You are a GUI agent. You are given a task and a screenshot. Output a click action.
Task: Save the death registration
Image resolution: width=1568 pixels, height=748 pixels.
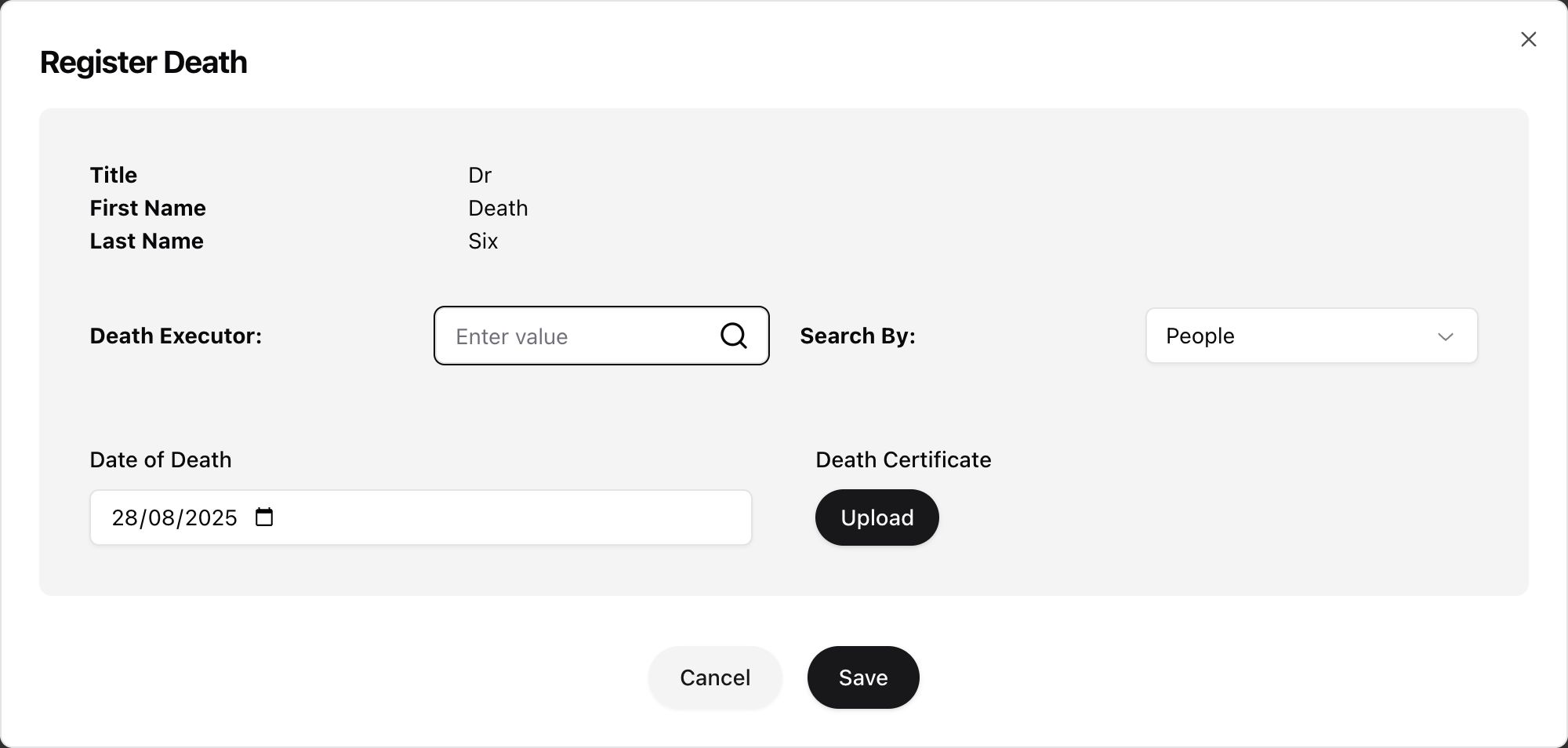863,677
